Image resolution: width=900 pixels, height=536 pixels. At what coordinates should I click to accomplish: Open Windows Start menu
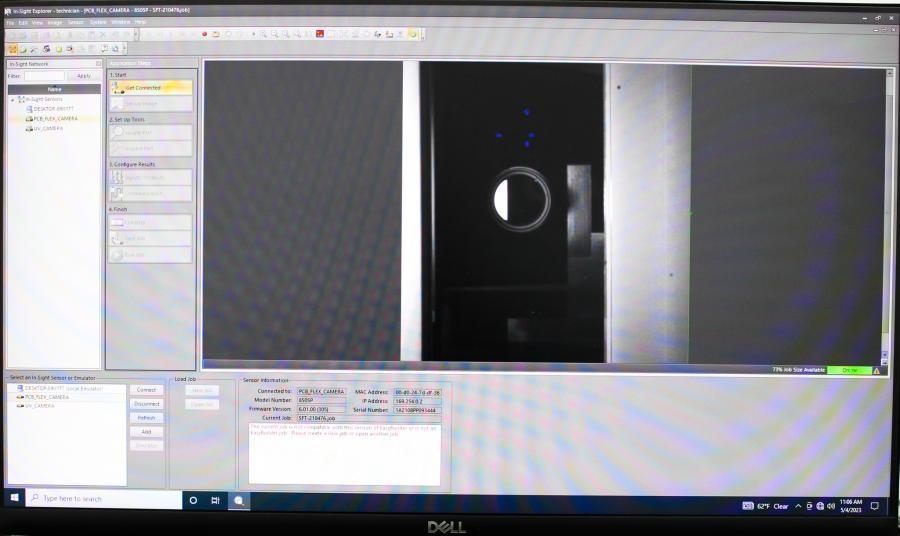click(x=14, y=498)
